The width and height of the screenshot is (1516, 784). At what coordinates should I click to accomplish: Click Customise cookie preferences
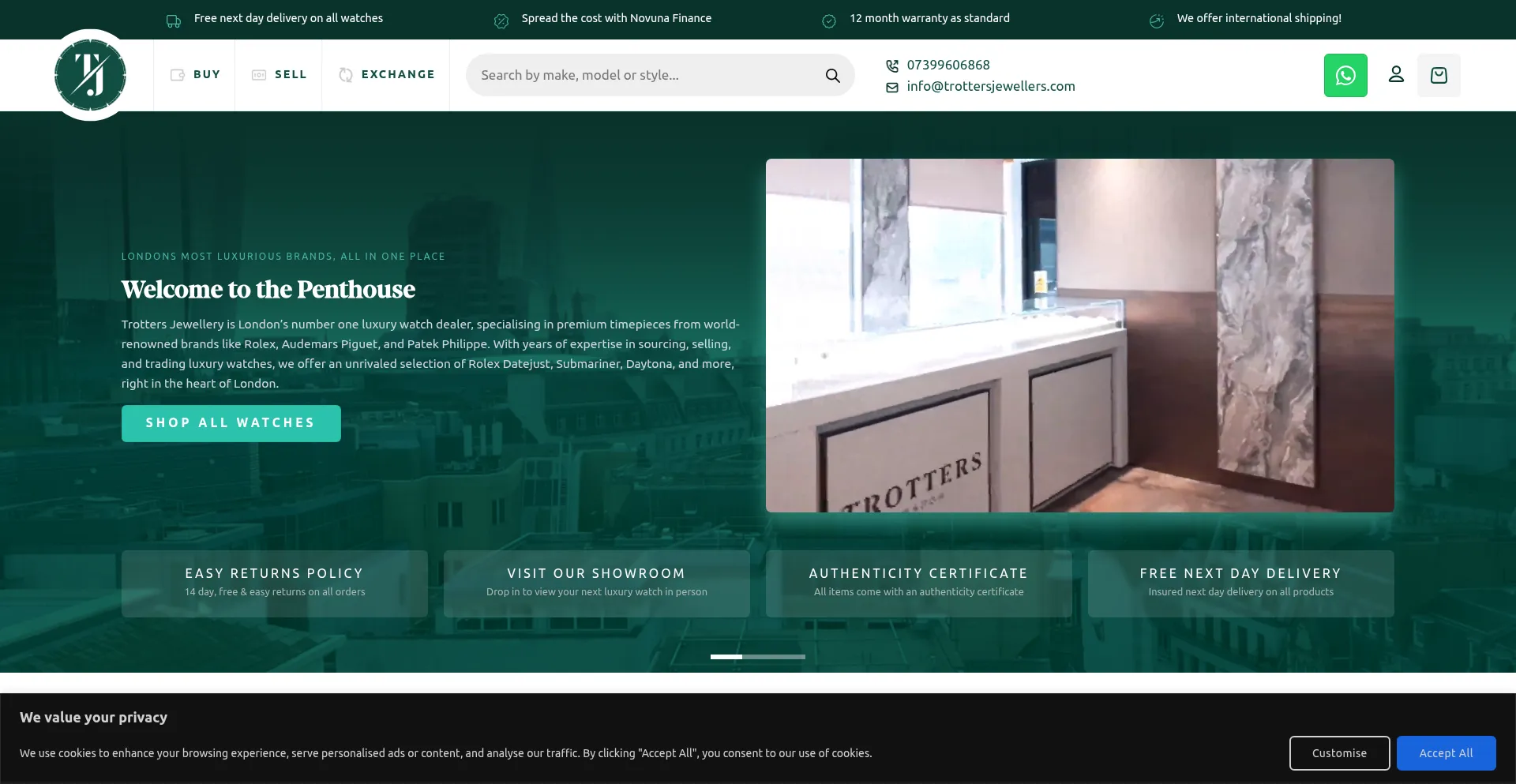coord(1339,753)
